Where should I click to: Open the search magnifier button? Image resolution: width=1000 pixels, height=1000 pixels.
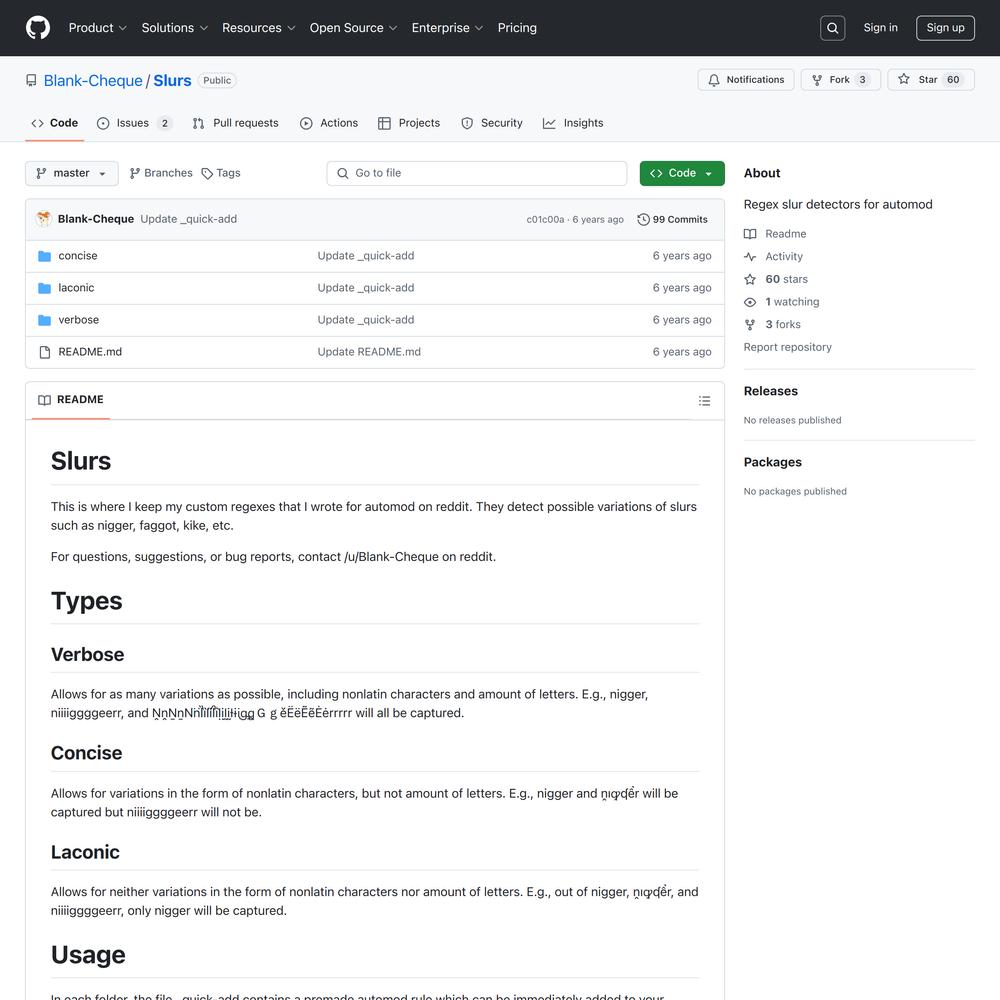pyautogui.click(x=832, y=28)
